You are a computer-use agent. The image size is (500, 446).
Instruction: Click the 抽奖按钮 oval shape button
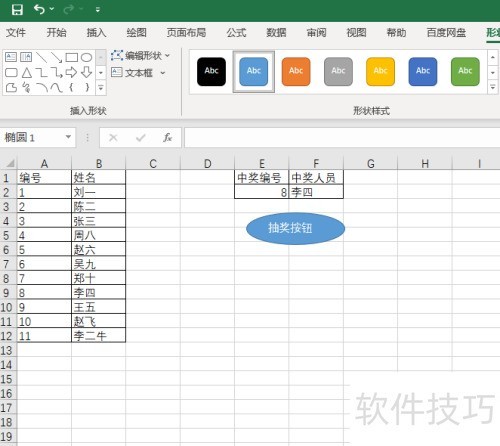click(x=295, y=228)
